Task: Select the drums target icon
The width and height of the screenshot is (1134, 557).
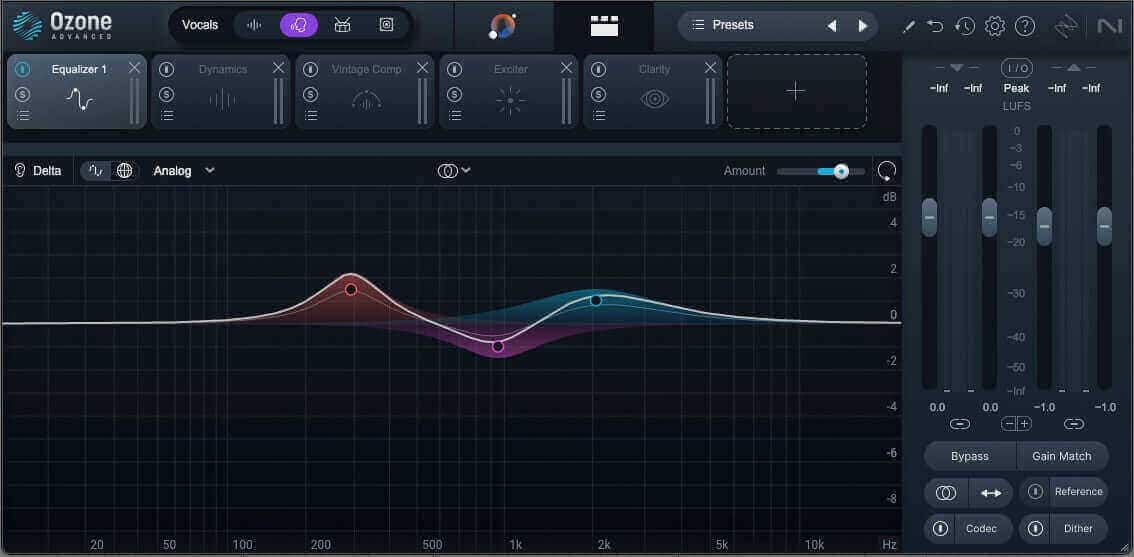Action: coord(342,25)
